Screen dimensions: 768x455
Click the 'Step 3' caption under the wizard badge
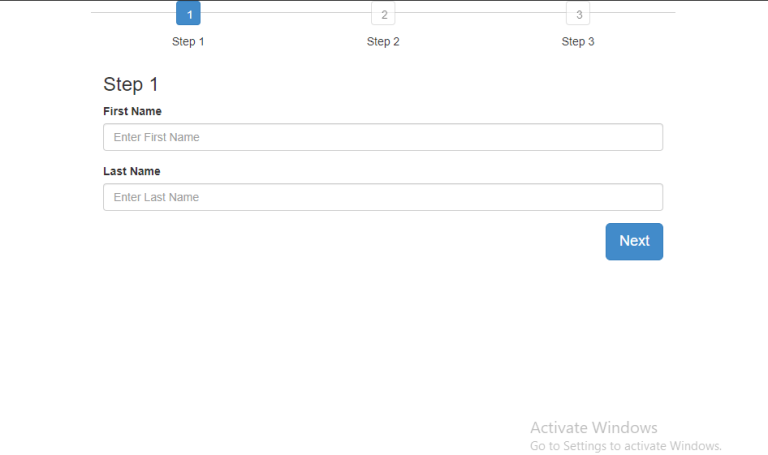click(578, 42)
